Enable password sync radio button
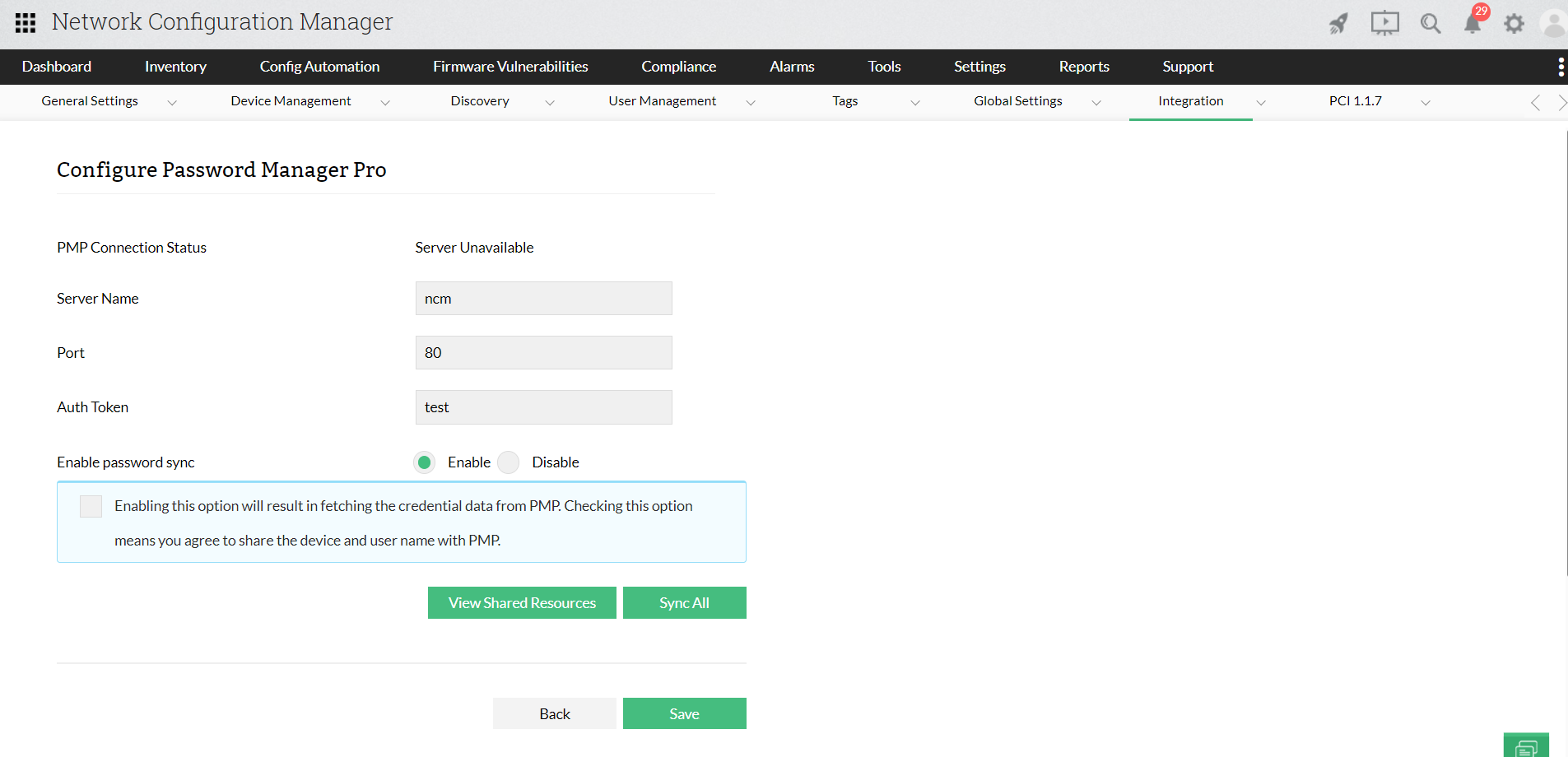Screen dimensions: 1568x757 [x=424, y=462]
